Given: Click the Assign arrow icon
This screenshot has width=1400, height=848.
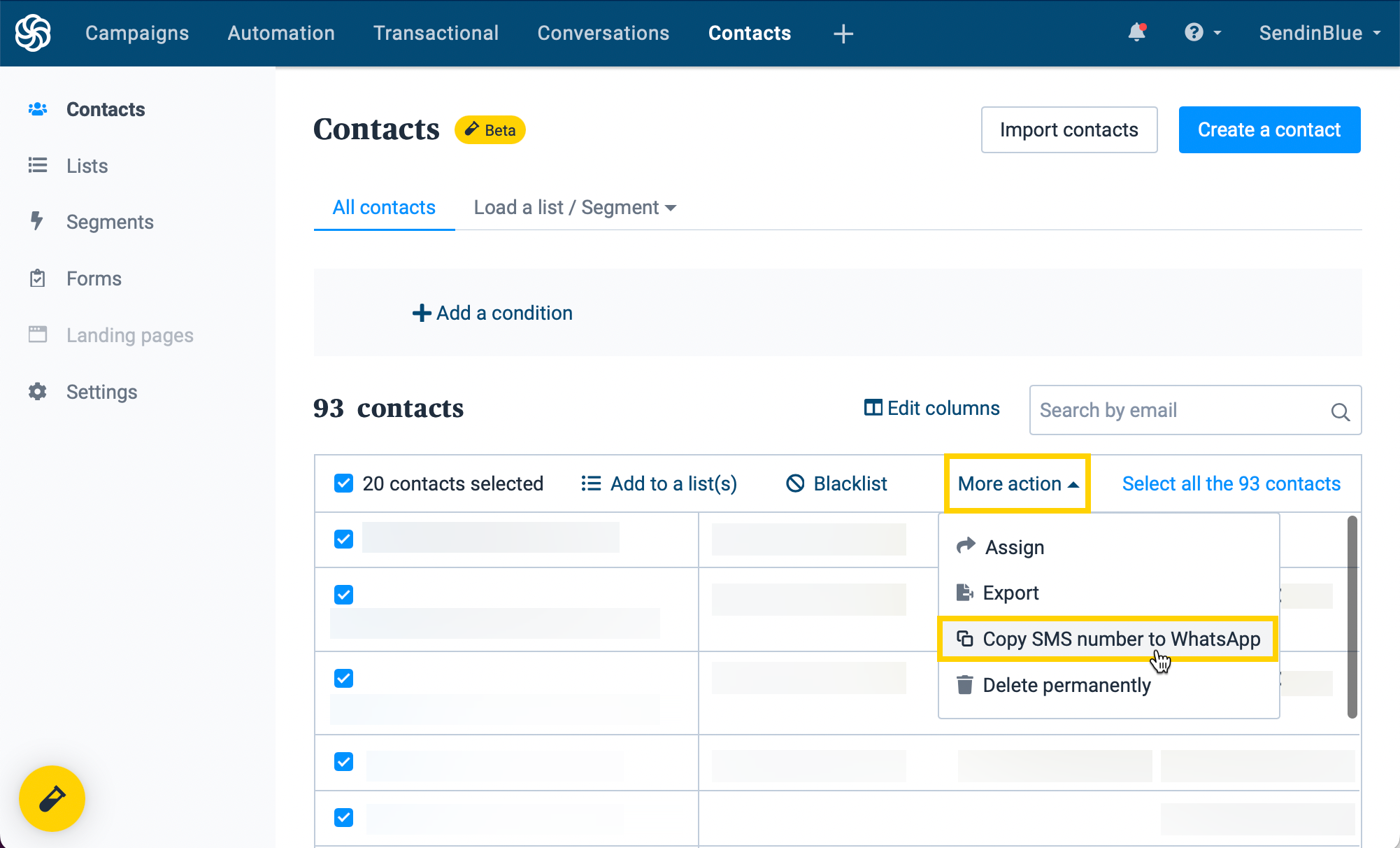Looking at the screenshot, I should (x=966, y=546).
